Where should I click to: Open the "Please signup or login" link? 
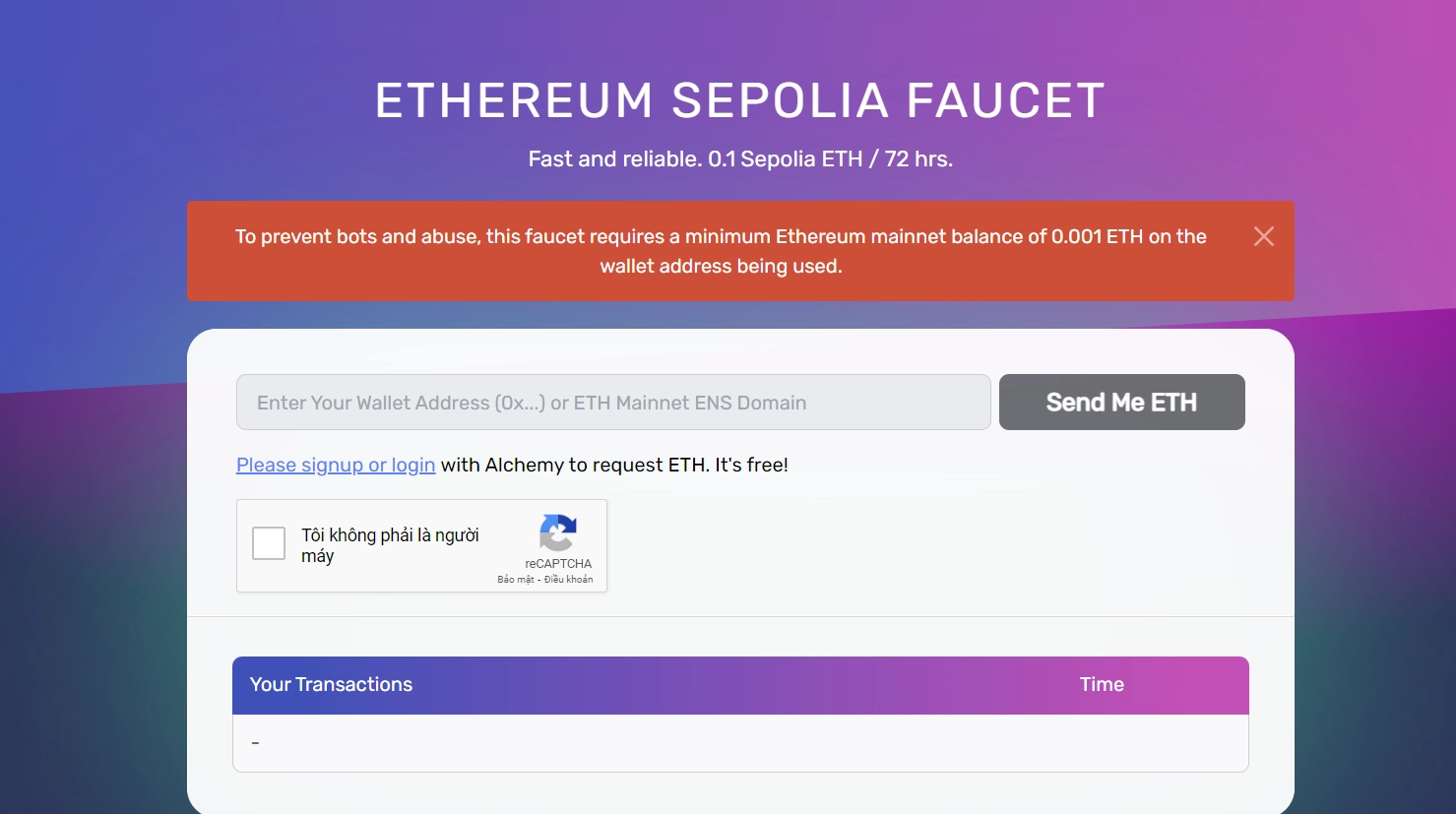point(335,464)
